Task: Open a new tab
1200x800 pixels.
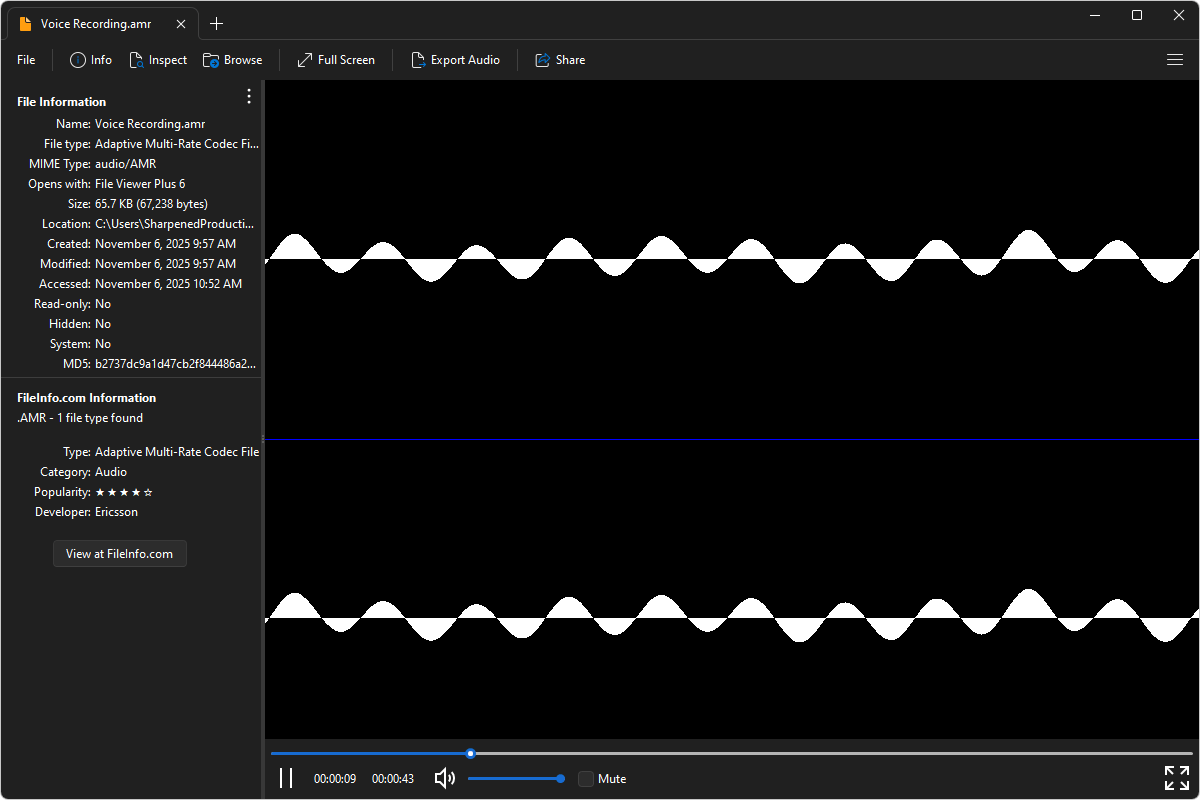Action: [217, 23]
